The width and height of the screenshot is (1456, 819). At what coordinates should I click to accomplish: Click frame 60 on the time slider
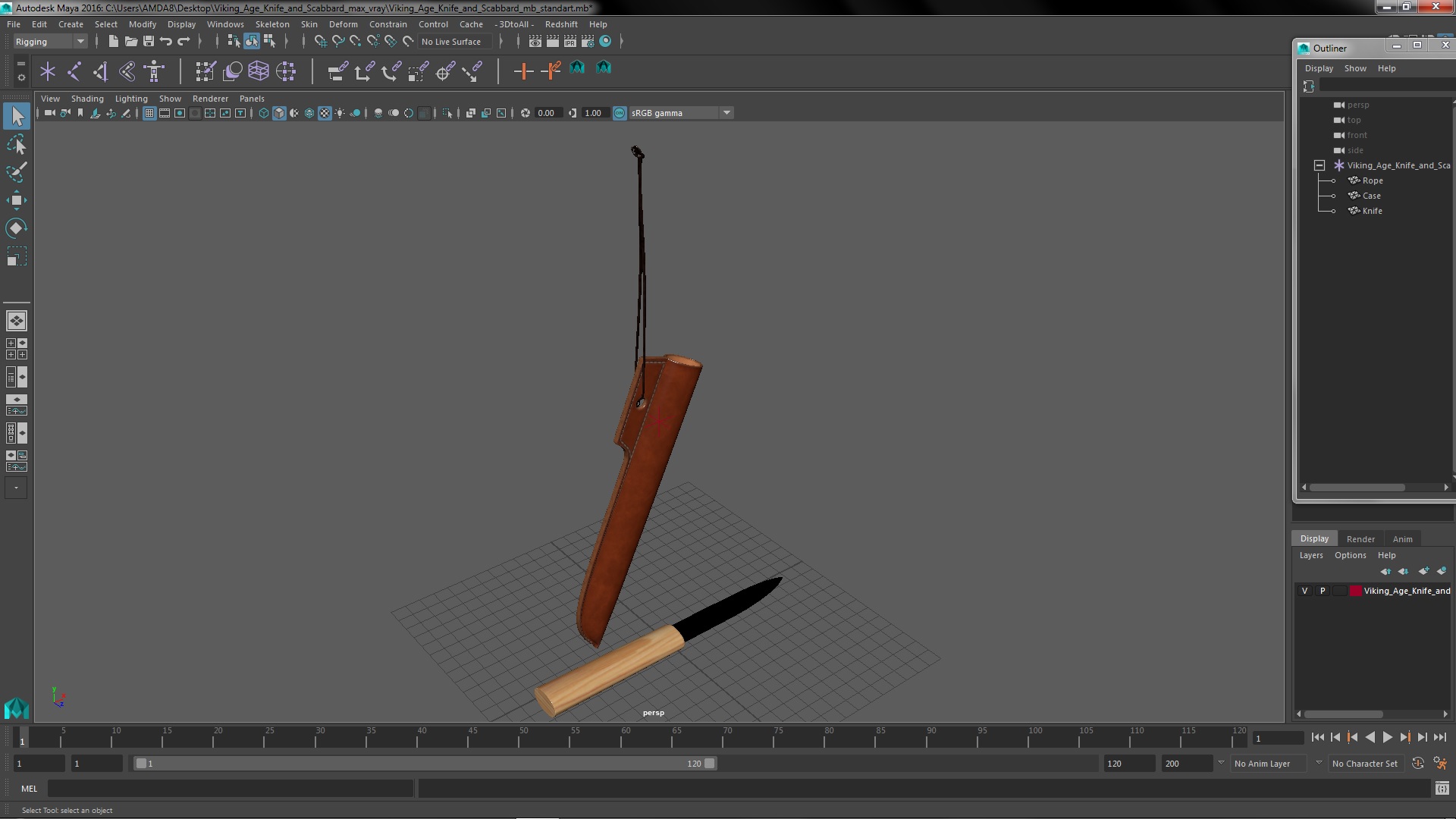click(626, 737)
